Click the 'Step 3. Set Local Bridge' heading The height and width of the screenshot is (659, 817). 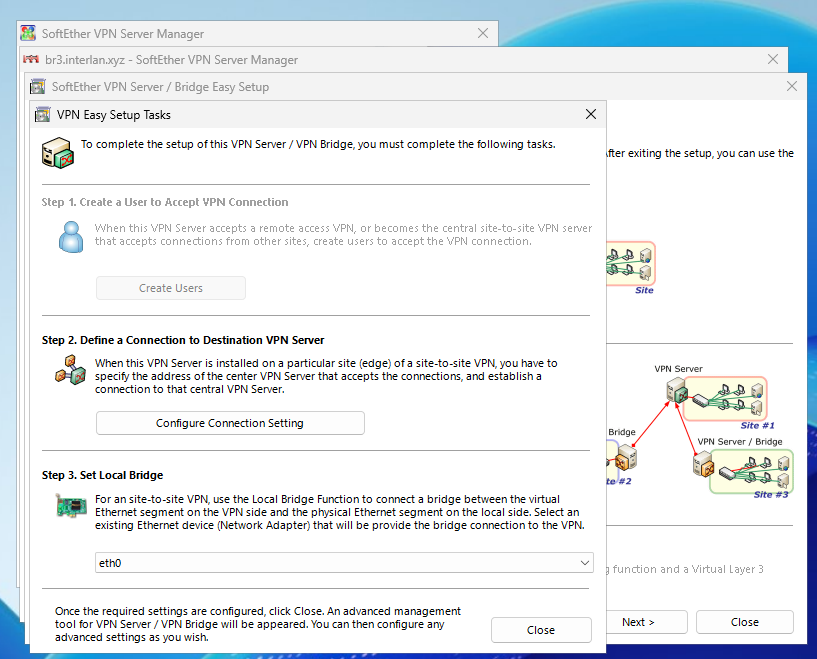tap(103, 475)
